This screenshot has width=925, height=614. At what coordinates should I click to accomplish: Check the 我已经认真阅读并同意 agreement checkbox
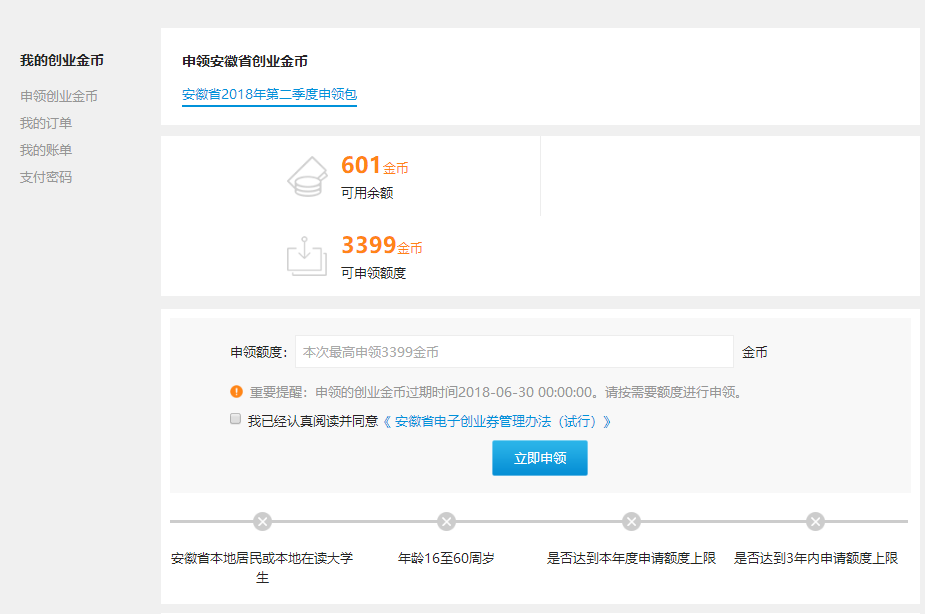click(236, 419)
